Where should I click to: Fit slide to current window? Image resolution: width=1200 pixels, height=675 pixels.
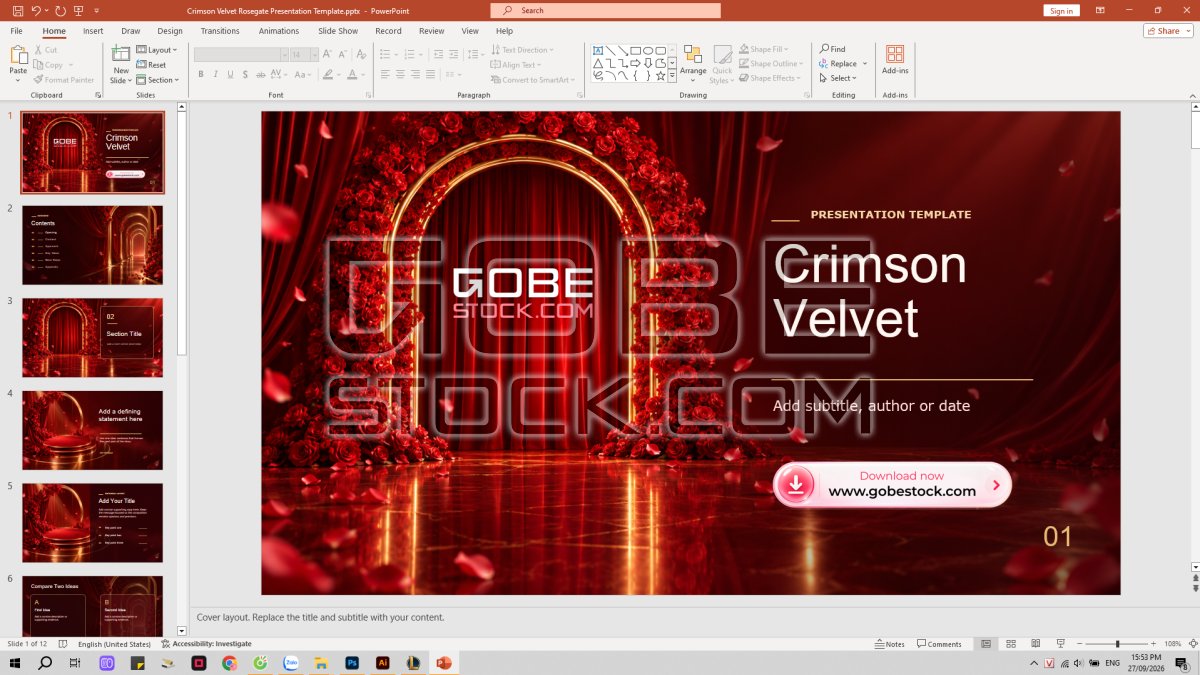click(1191, 644)
